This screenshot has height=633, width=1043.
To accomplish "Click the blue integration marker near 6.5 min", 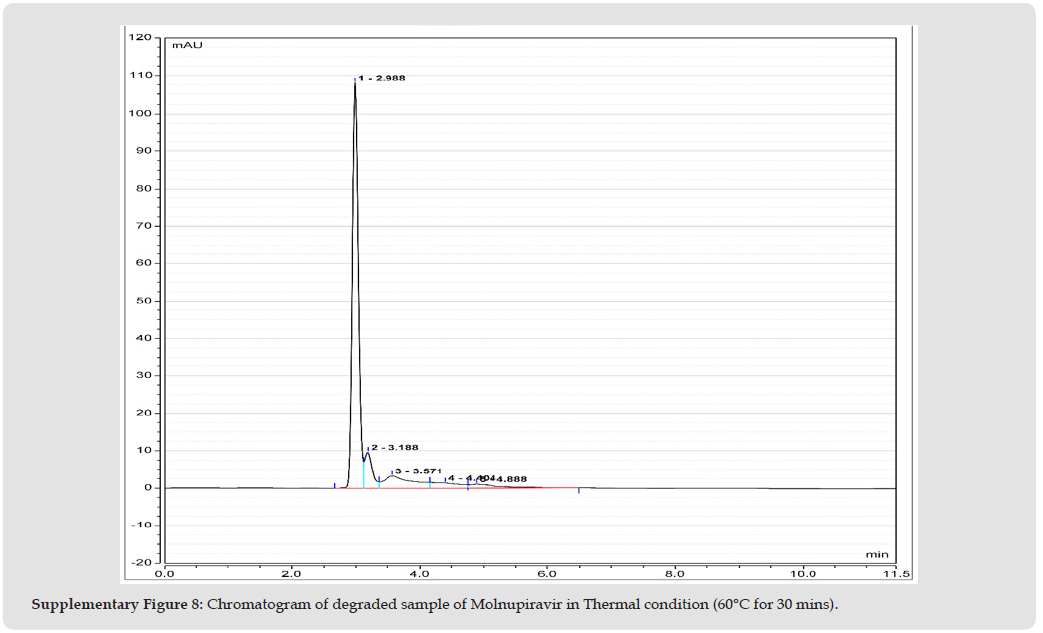I will pos(579,490).
